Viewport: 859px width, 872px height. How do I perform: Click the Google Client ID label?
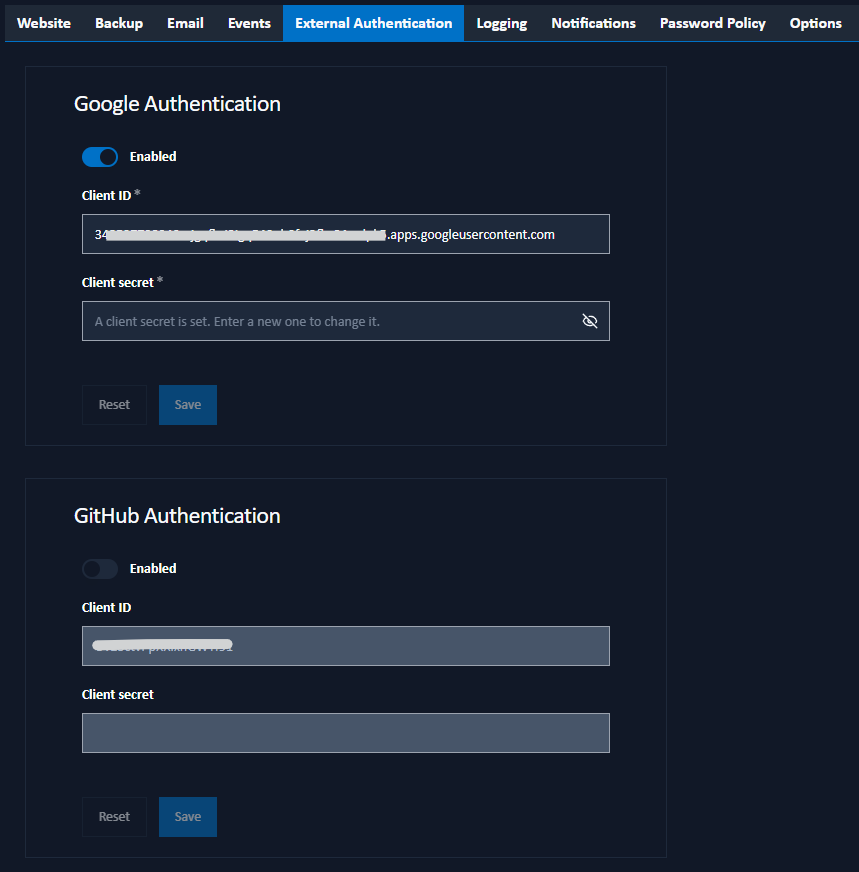[107, 196]
